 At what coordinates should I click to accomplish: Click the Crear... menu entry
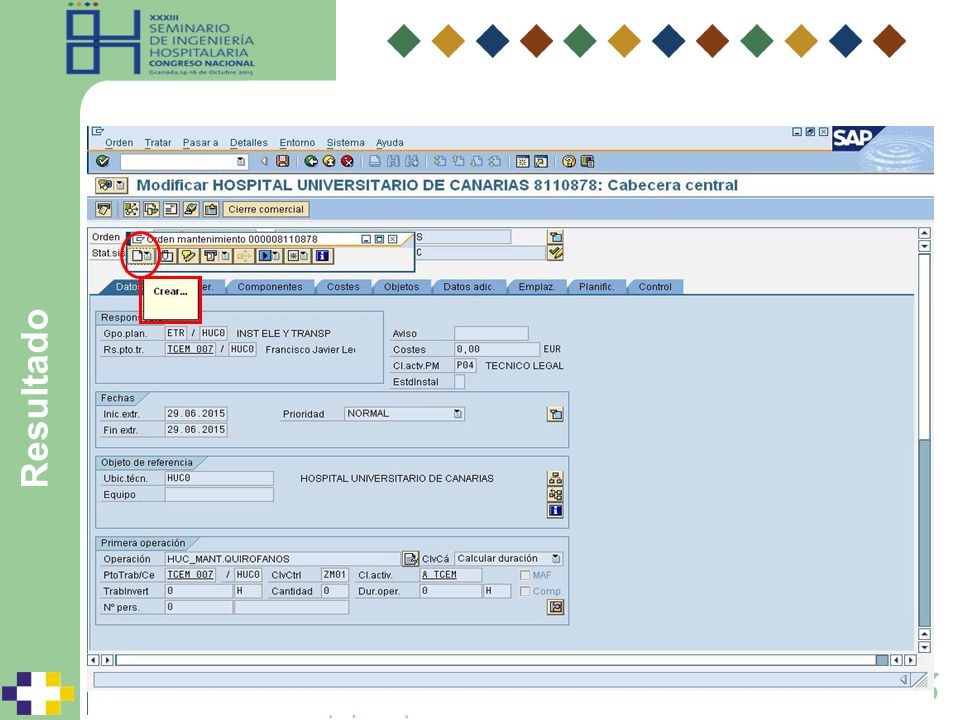[x=170, y=291]
